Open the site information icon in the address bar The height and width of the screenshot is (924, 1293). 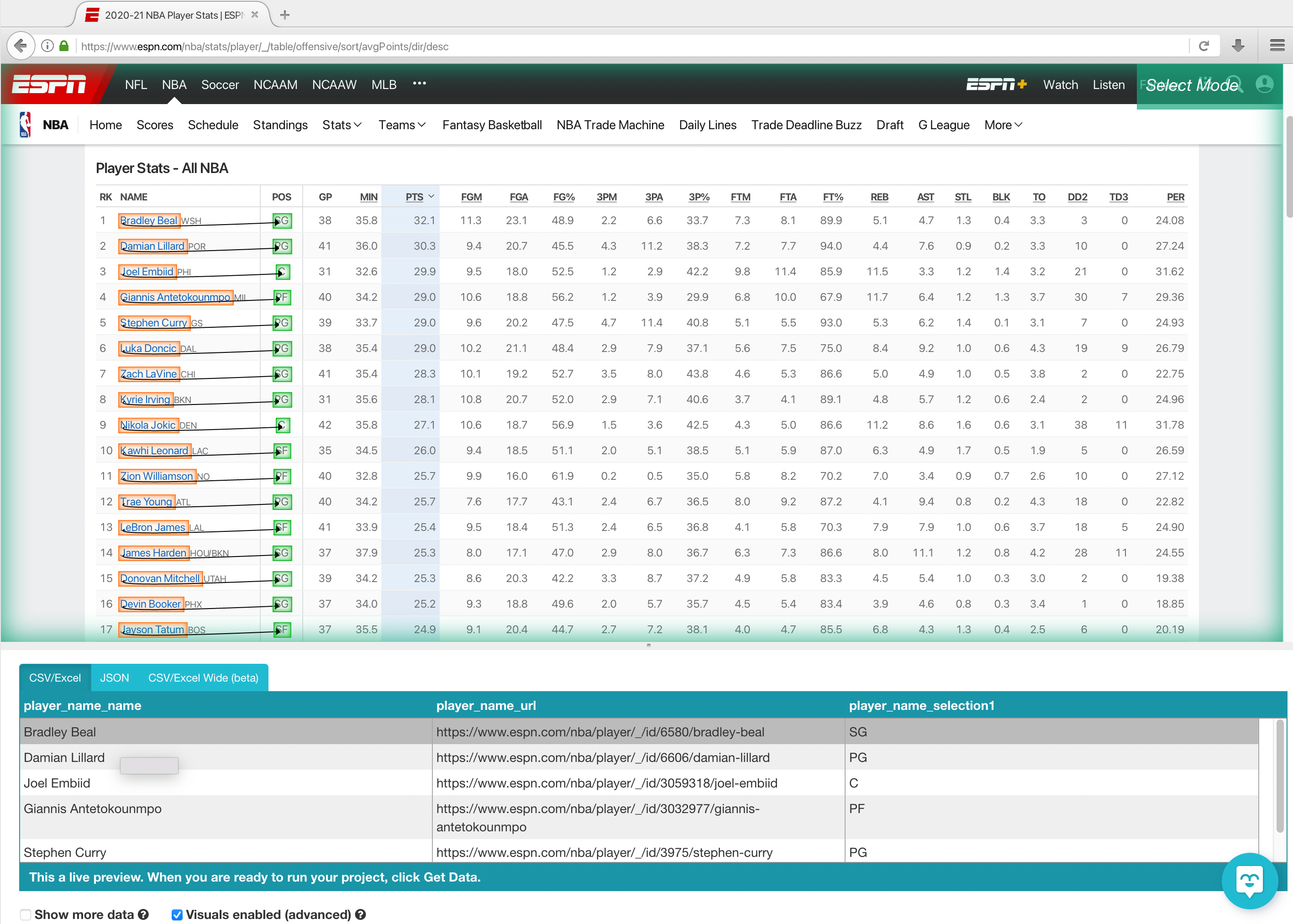coord(48,46)
